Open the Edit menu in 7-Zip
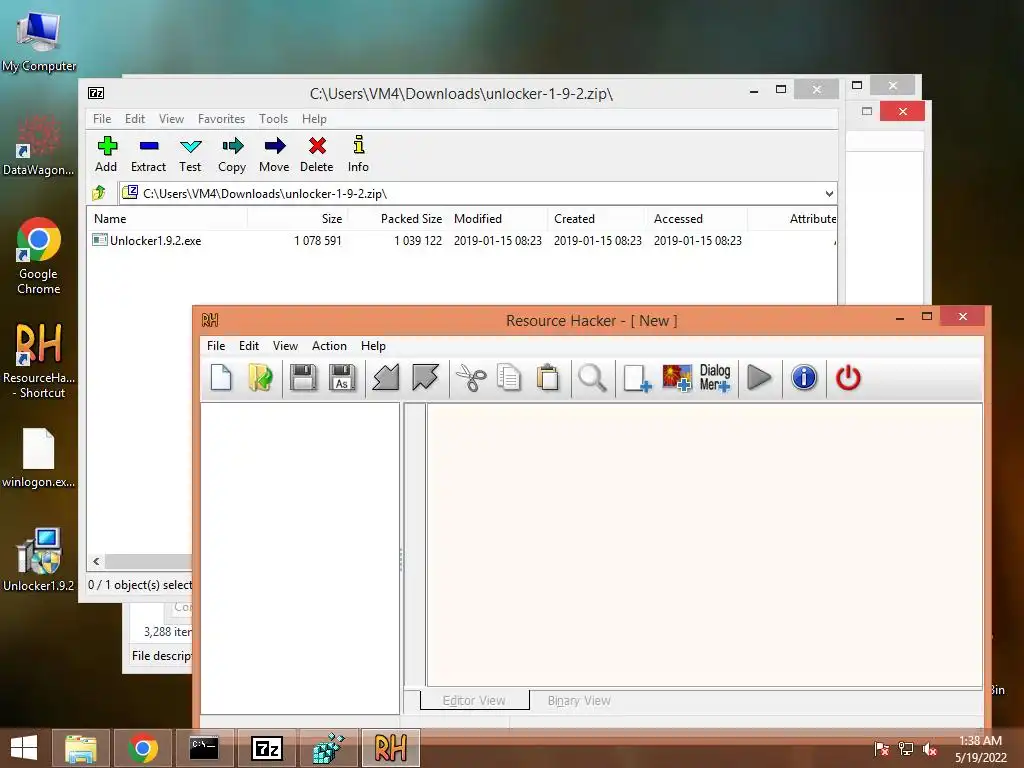 coord(135,119)
